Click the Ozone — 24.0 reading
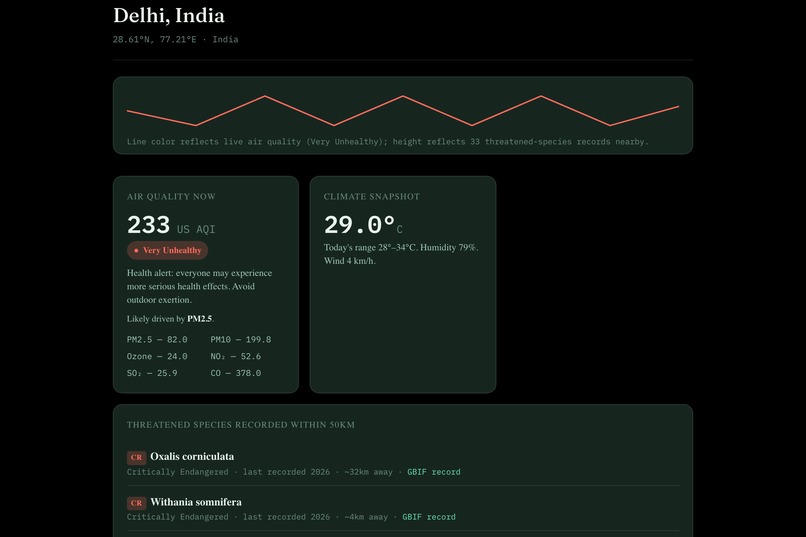The height and width of the screenshot is (537, 806). tap(157, 356)
